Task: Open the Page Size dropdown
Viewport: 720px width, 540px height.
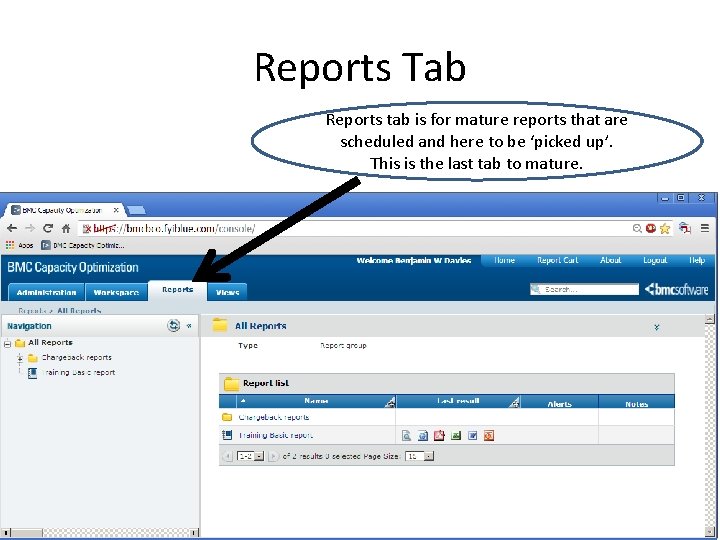Action: 419,456
